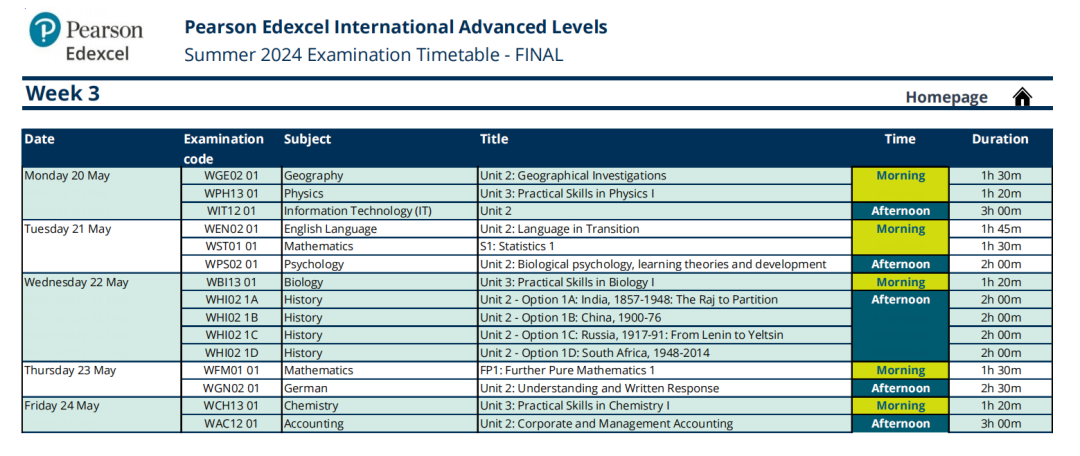Click the Homepage house icon
This screenshot has height=456, width=1080.
1022,98
